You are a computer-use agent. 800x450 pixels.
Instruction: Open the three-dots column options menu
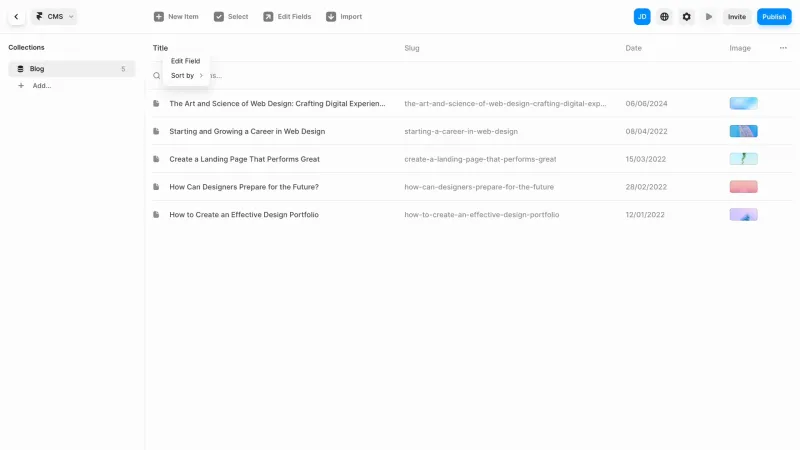tap(783, 48)
